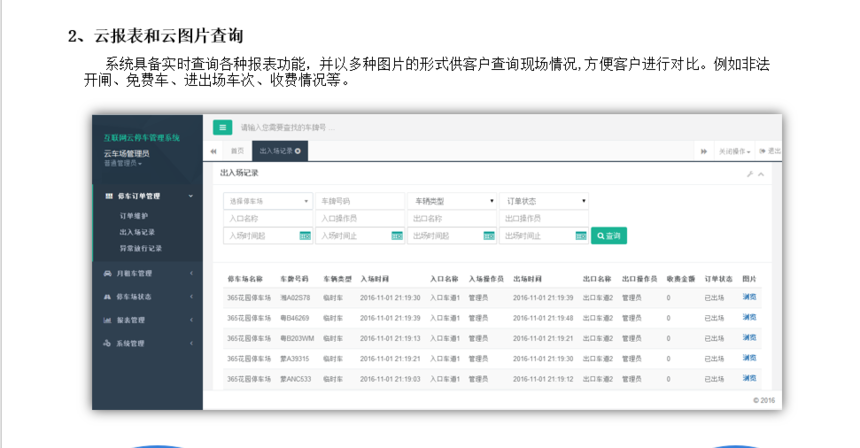Viewport: 860px width, 448px height.
Task: Open the 选择停车场 dropdown
Action: pyautogui.click(x=268, y=201)
